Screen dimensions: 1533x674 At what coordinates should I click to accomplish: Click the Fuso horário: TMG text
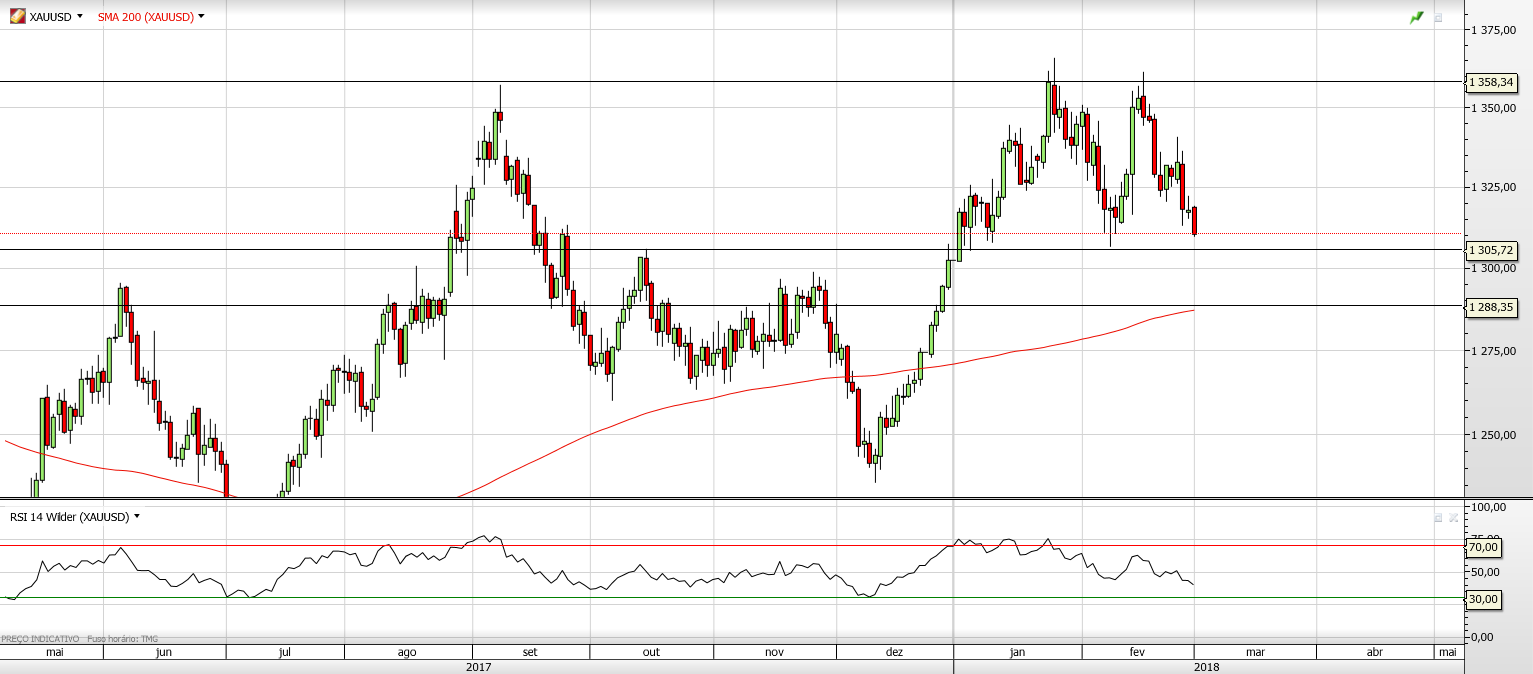[123, 638]
